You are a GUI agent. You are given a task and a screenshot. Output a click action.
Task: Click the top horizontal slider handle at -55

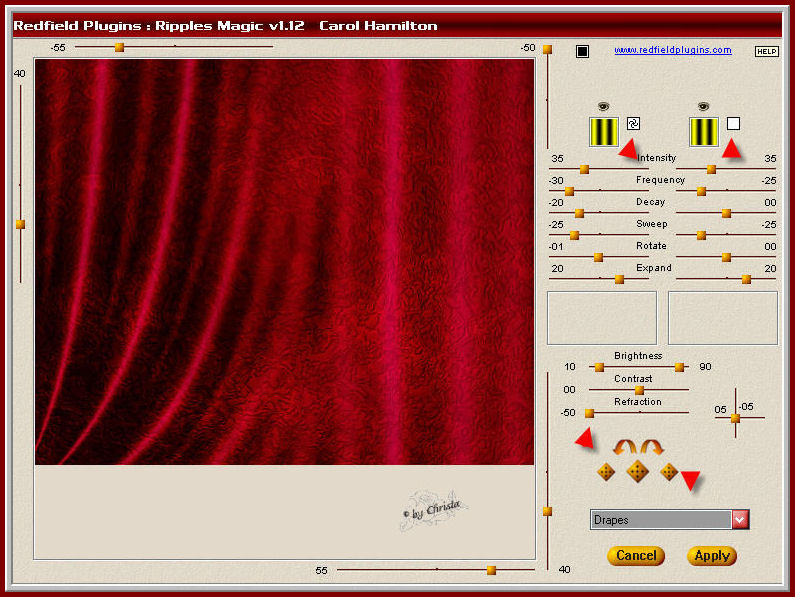[119, 47]
